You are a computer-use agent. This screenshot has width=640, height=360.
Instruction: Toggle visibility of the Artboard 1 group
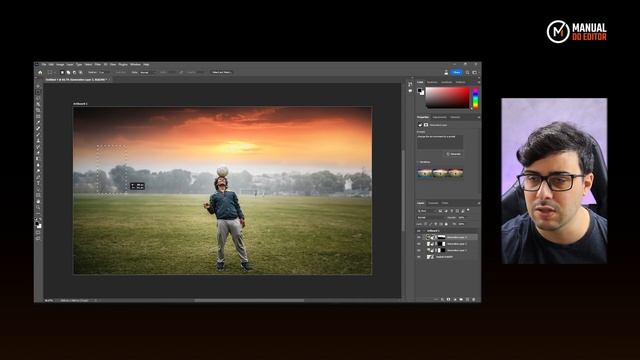[419, 231]
